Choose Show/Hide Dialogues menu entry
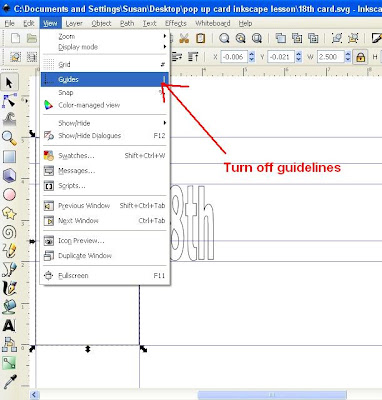This screenshot has width=382, height=400. click(x=105, y=136)
